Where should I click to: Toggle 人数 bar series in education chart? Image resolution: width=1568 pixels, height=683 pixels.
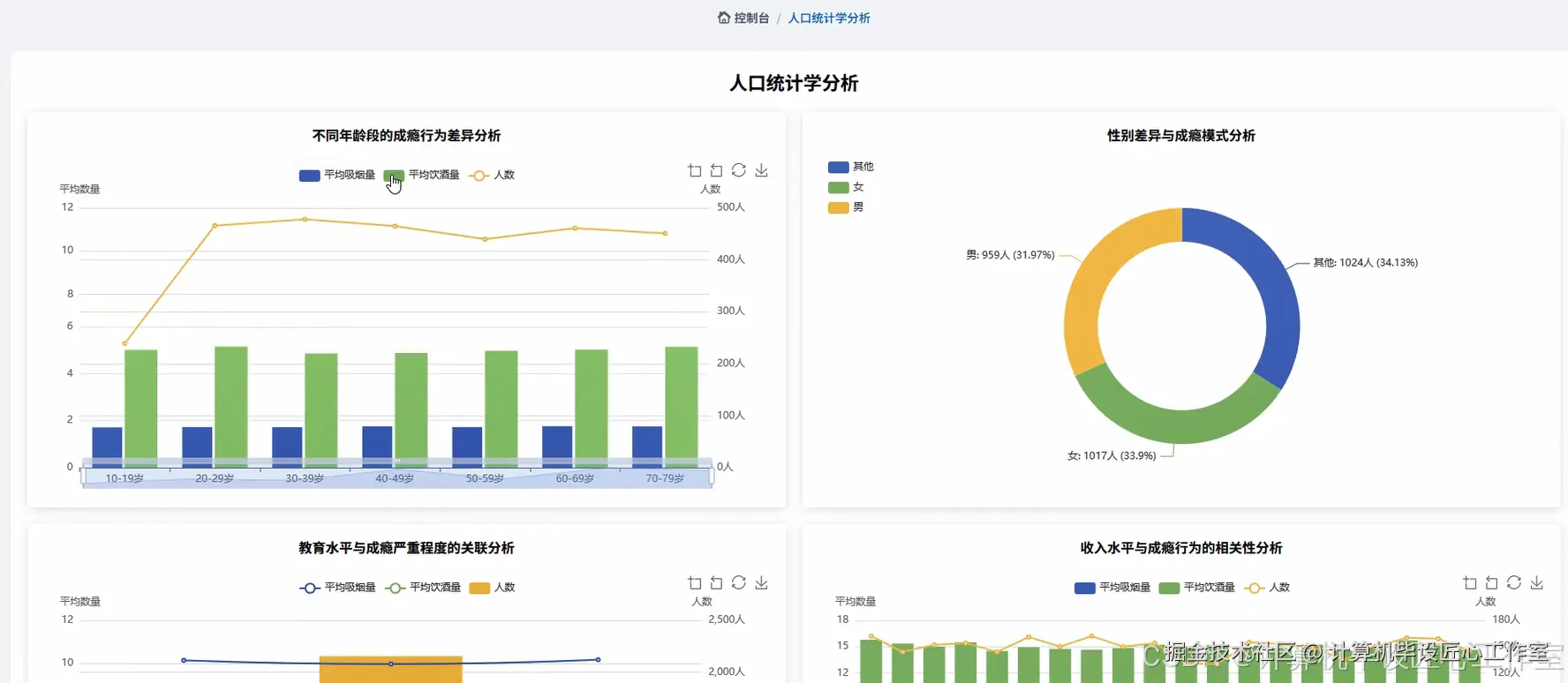492,588
